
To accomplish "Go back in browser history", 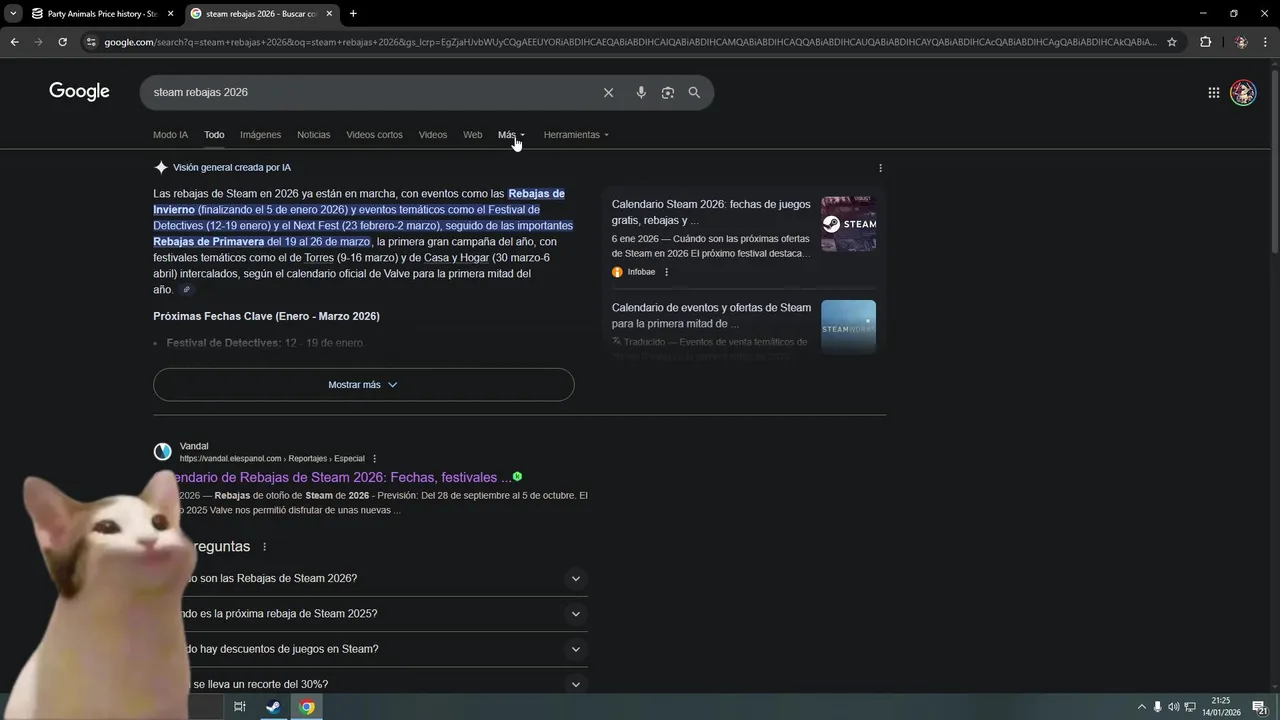I will 14,42.
